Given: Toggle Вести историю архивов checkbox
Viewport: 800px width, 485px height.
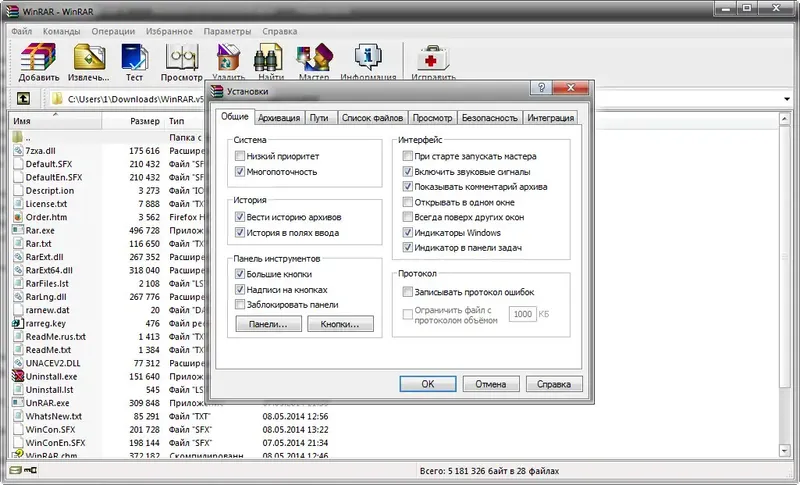Looking at the screenshot, I should (x=240, y=217).
